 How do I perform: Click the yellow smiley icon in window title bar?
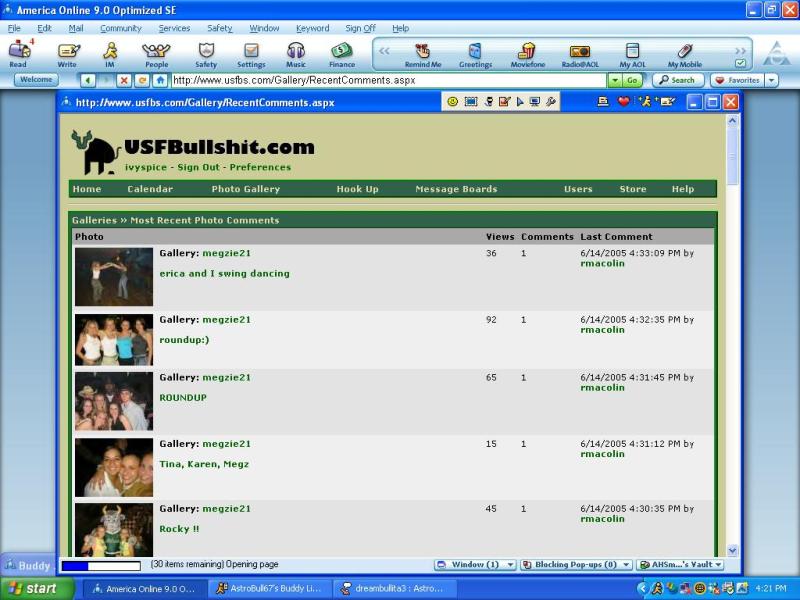pos(452,102)
